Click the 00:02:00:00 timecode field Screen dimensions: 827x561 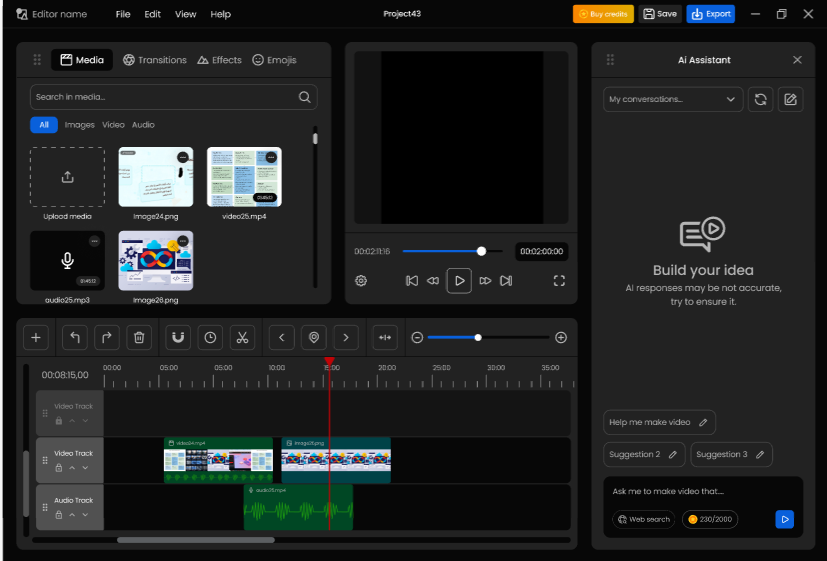click(x=542, y=252)
